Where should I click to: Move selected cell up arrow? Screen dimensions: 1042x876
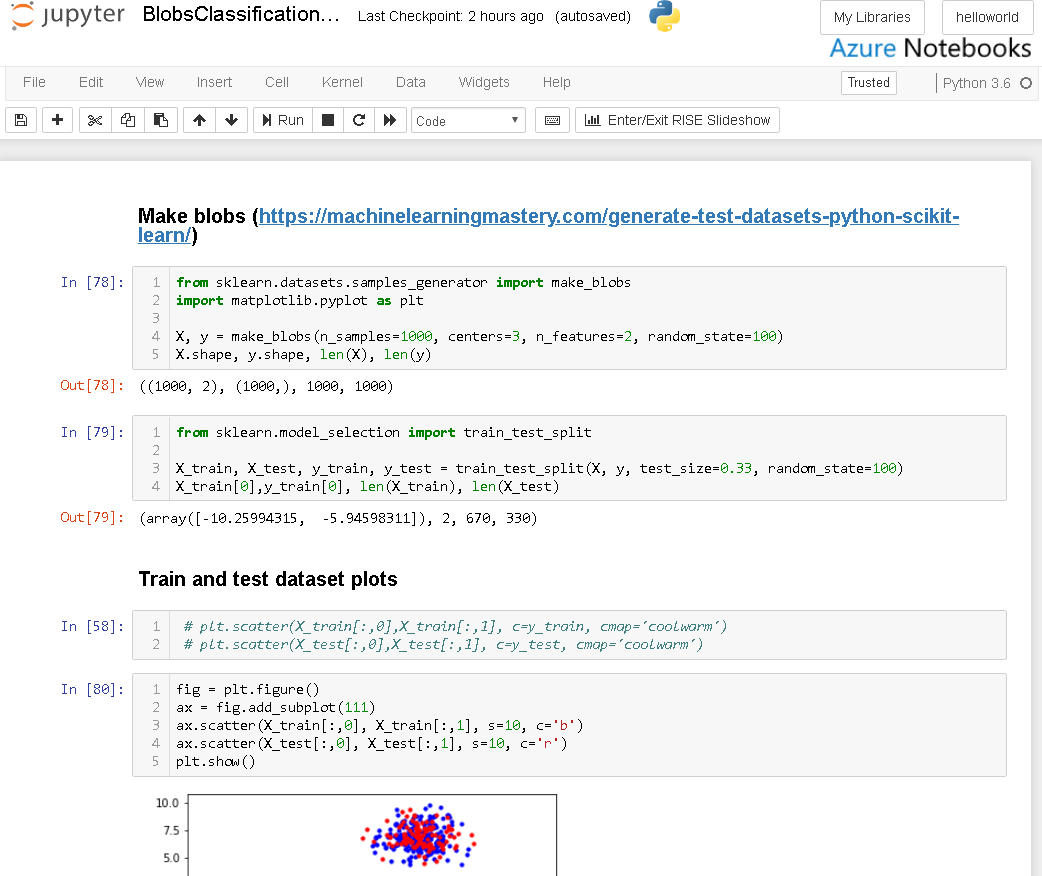[x=199, y=120]
